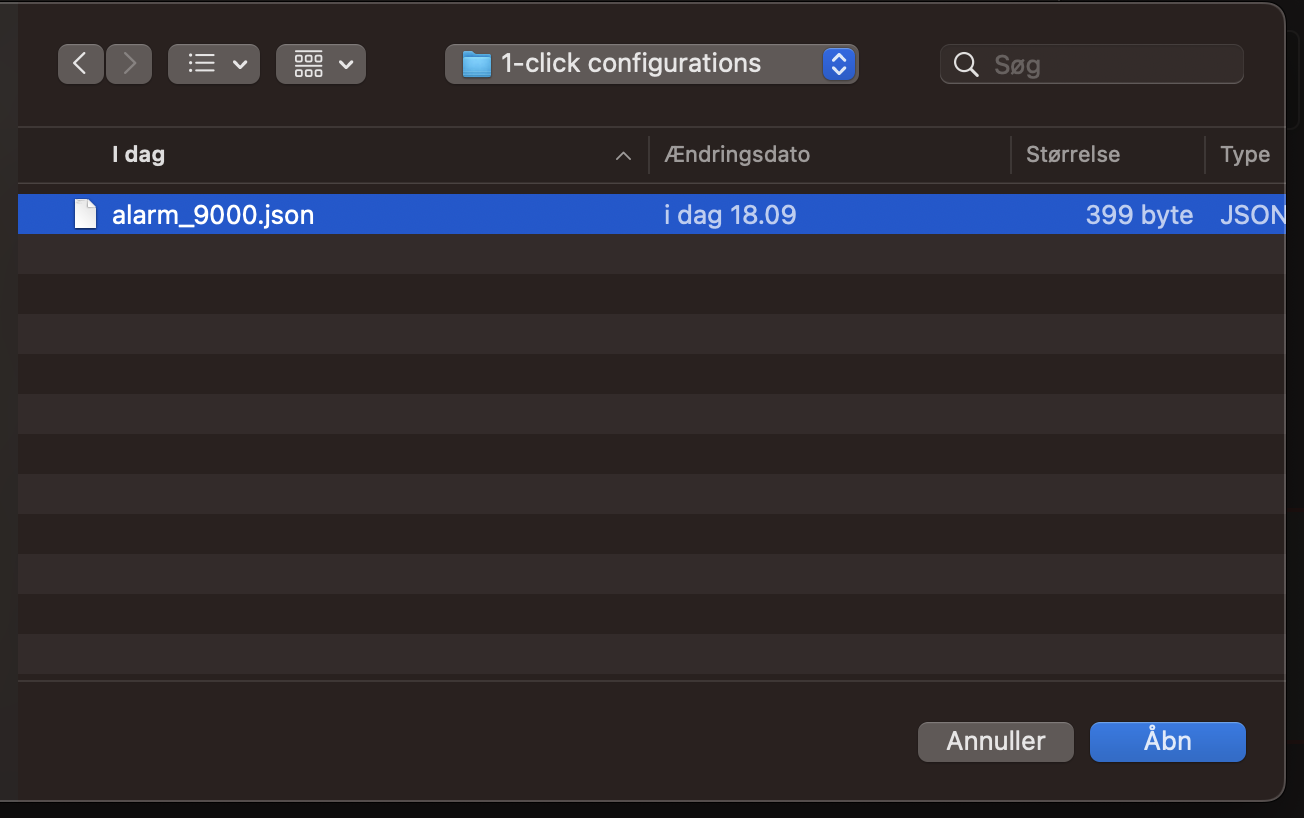Open the view mode dropdown arrow
Viewport: 1304px width, 818px height.
point(240,65)
